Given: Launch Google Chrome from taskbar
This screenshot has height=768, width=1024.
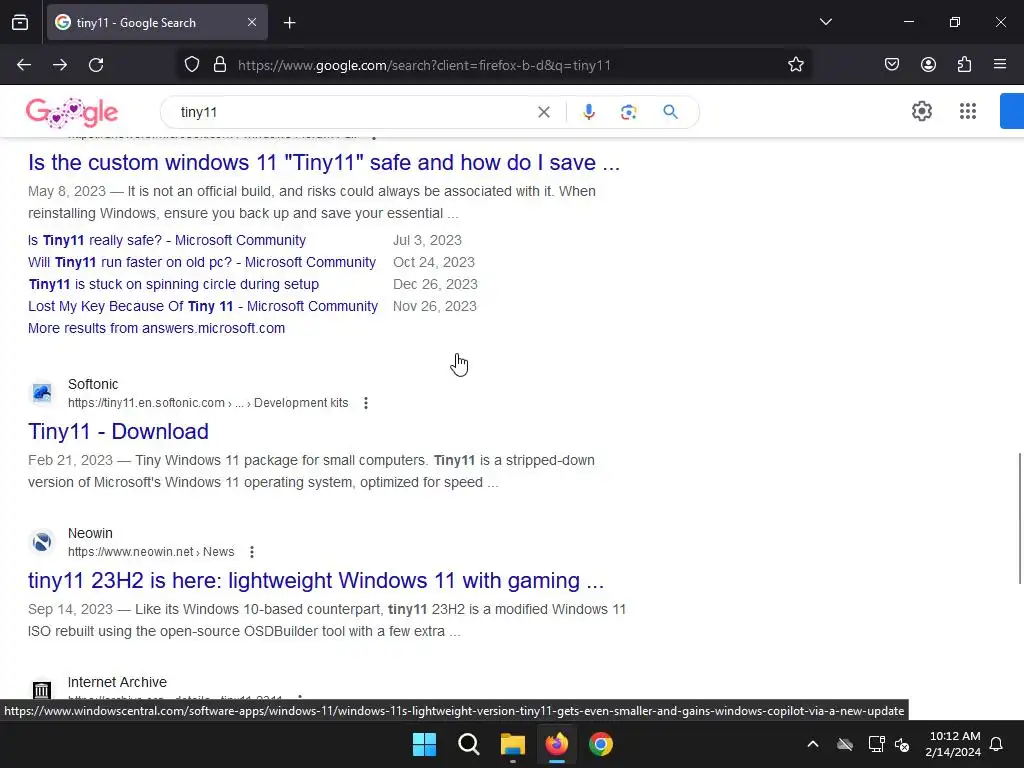Looking at the screenshot, I should coord(601,744).
